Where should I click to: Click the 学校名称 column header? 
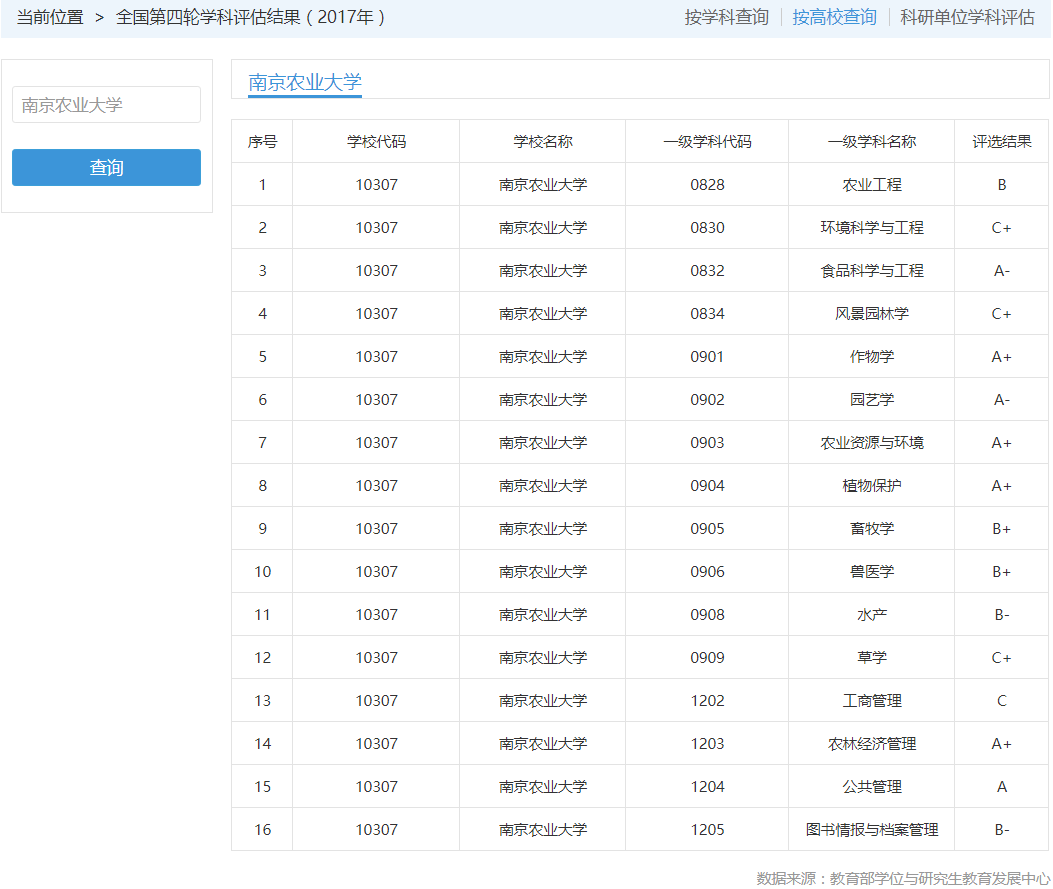tap(543, 142)
